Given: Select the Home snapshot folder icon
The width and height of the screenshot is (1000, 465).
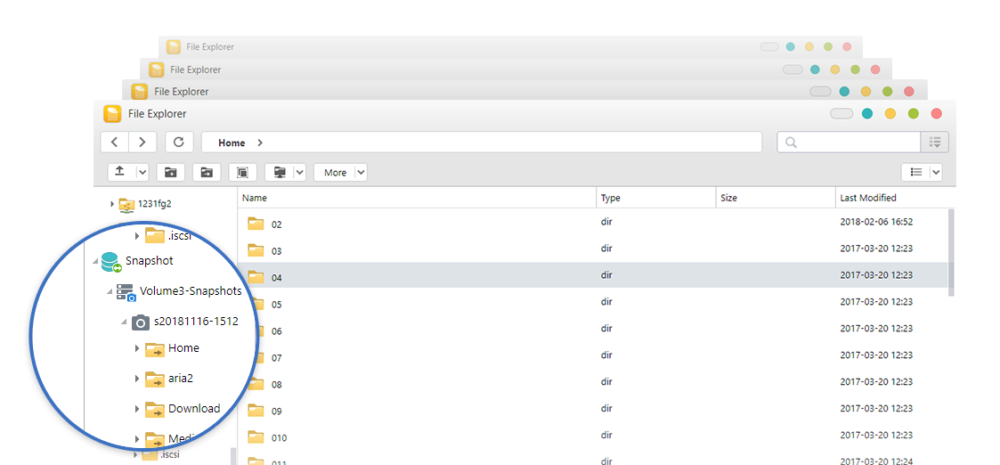Looking at the screenshot, I should [x=155, y=349].
